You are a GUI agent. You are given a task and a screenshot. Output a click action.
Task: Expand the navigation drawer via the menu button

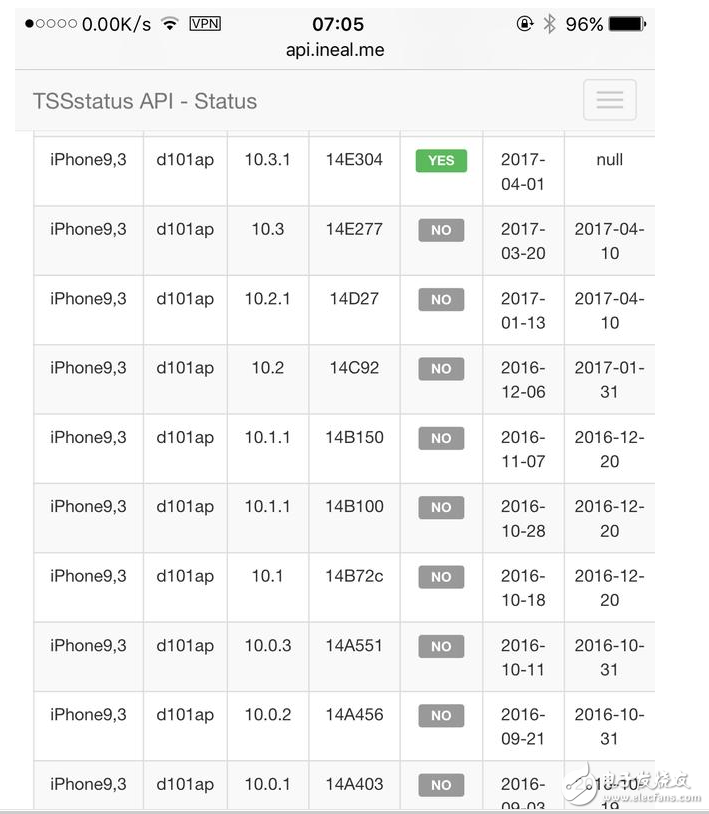click(x=609, y=99)
